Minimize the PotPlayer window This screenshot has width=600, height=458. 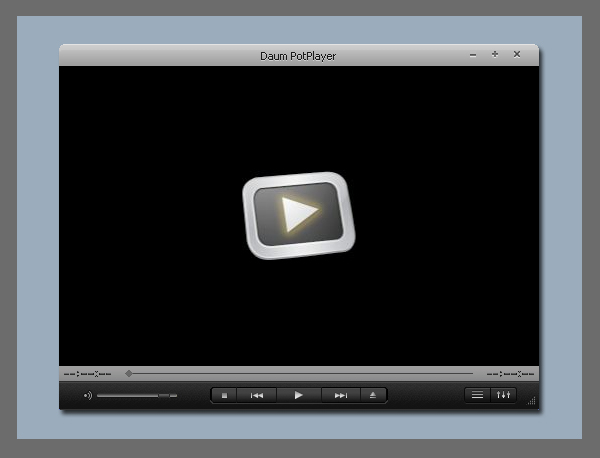point(473,55)
